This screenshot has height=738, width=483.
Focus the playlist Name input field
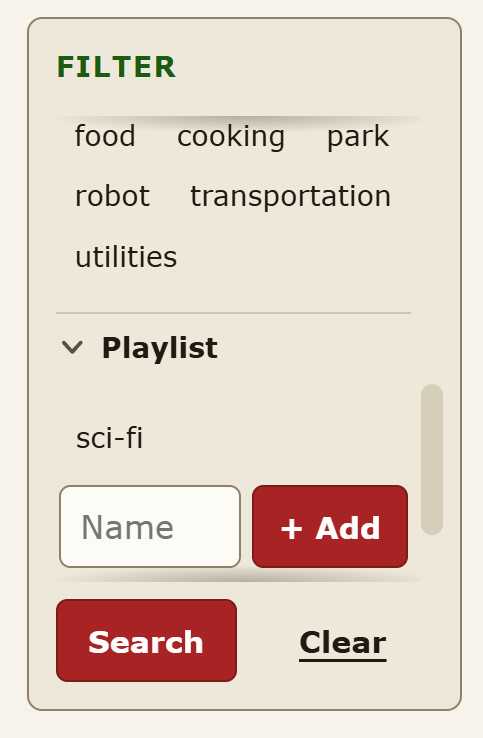coord(150,527)
